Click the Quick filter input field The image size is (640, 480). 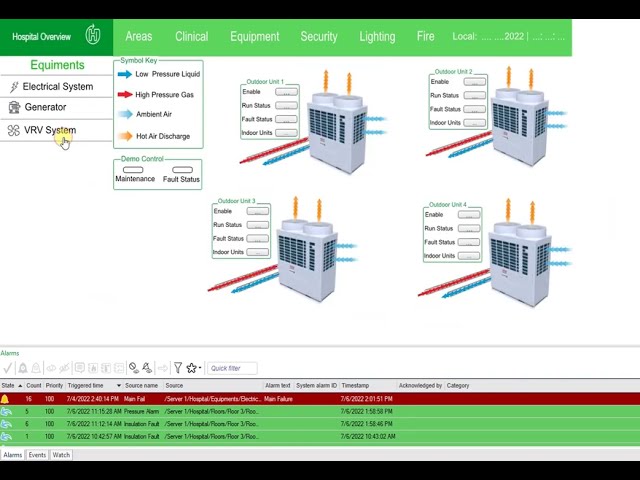click(x=232, y=368)
